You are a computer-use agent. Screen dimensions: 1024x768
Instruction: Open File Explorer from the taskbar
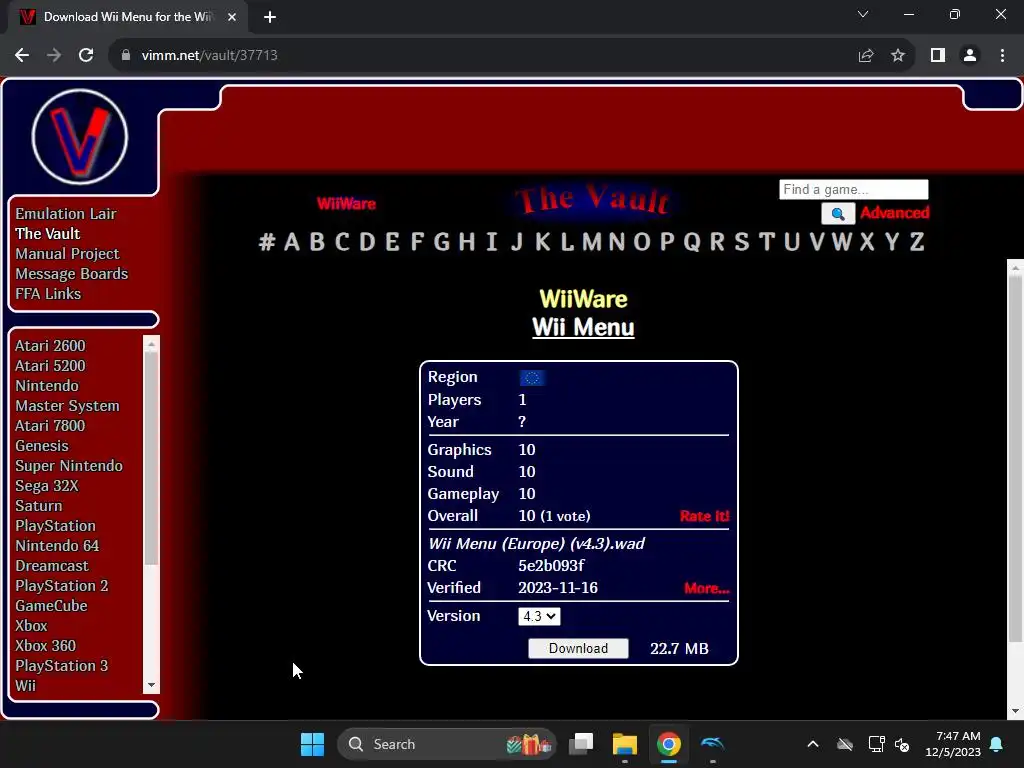pyautogui.click(x=625, y=744)
